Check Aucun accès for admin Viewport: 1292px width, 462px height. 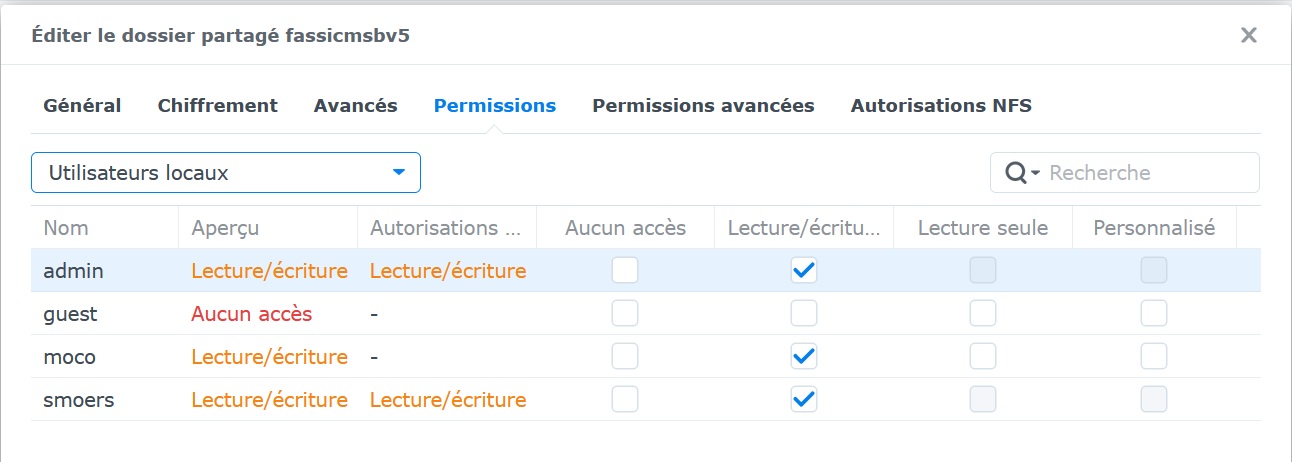pyautogui.click(x=625, y=270)
